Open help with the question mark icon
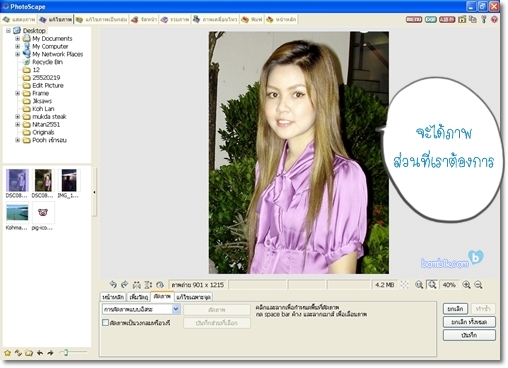Screen dimensions: 508x368 (494, 19)
